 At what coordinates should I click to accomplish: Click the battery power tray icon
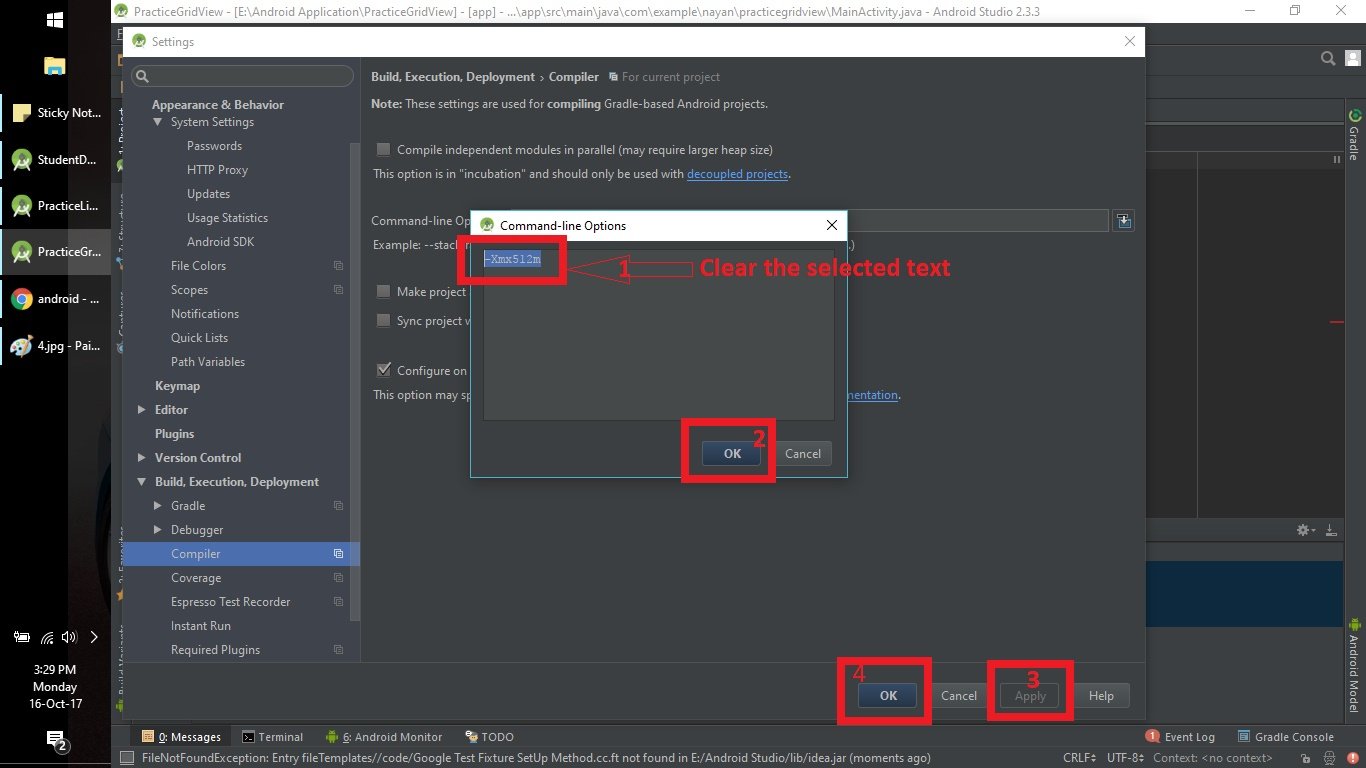tap(22, 637)
